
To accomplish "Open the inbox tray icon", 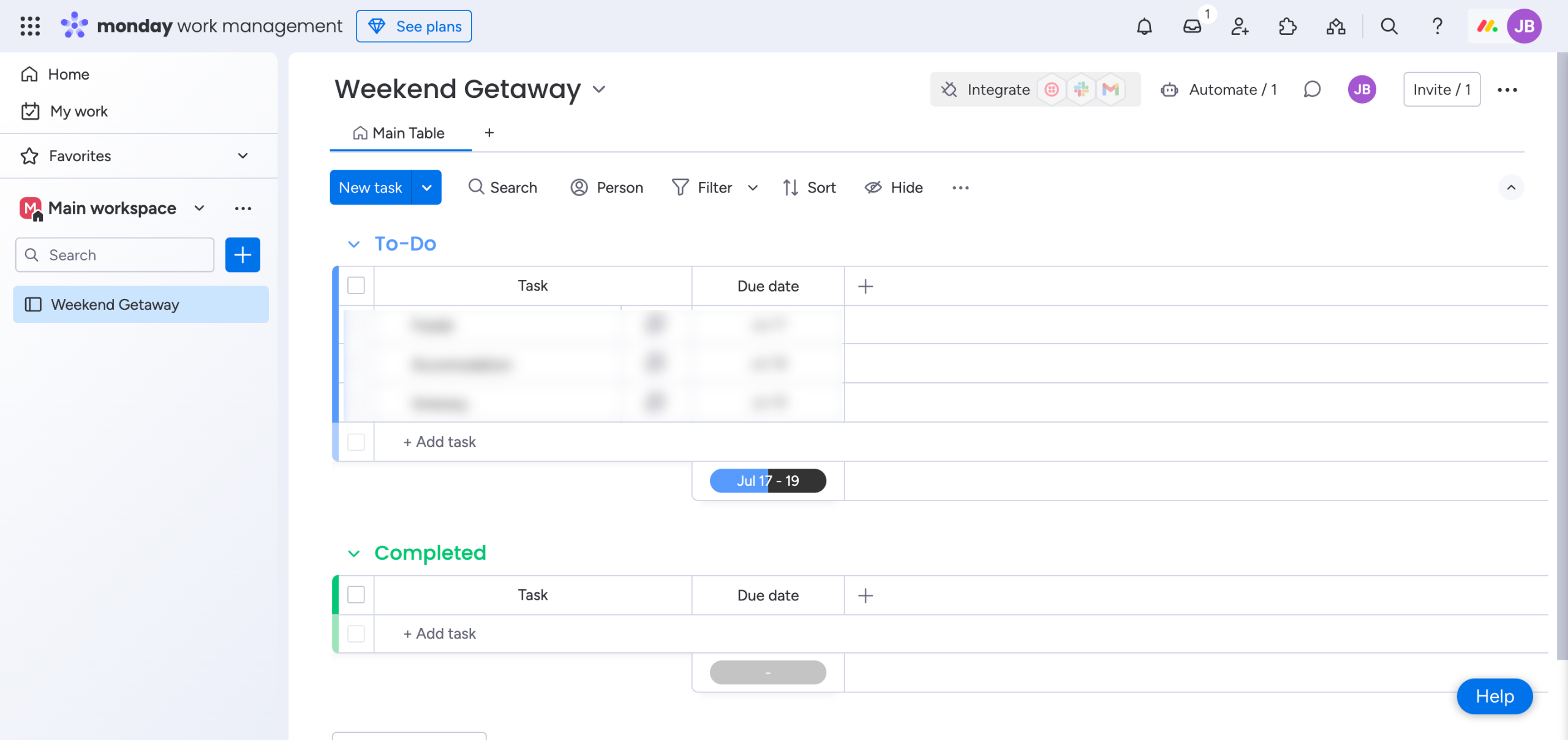I will tap(1192, 26).
